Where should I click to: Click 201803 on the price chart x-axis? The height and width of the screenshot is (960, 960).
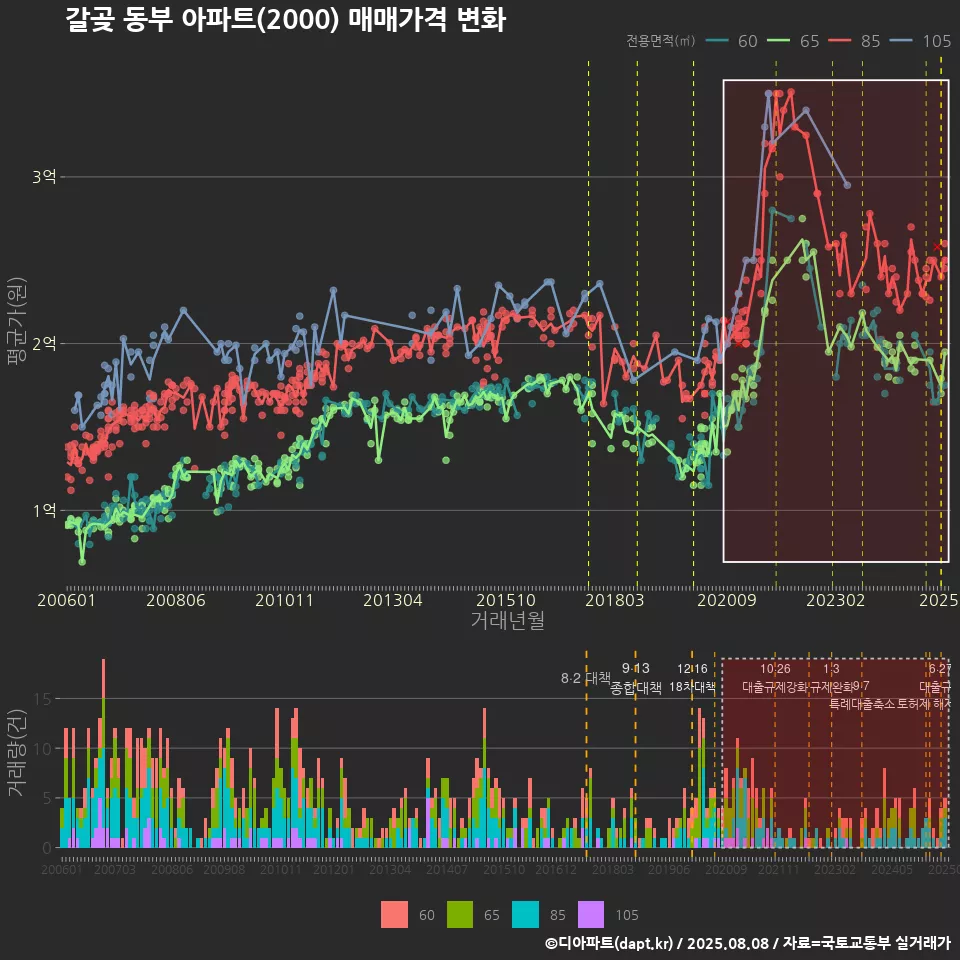[615, 600]
